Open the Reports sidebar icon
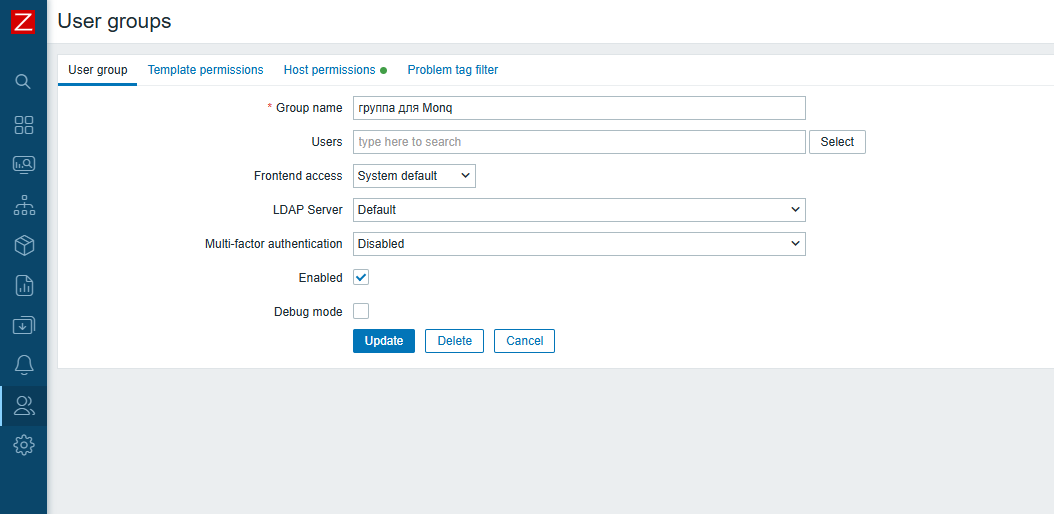The width and height of the screenshot is (1054, 514). click(23, 285)
